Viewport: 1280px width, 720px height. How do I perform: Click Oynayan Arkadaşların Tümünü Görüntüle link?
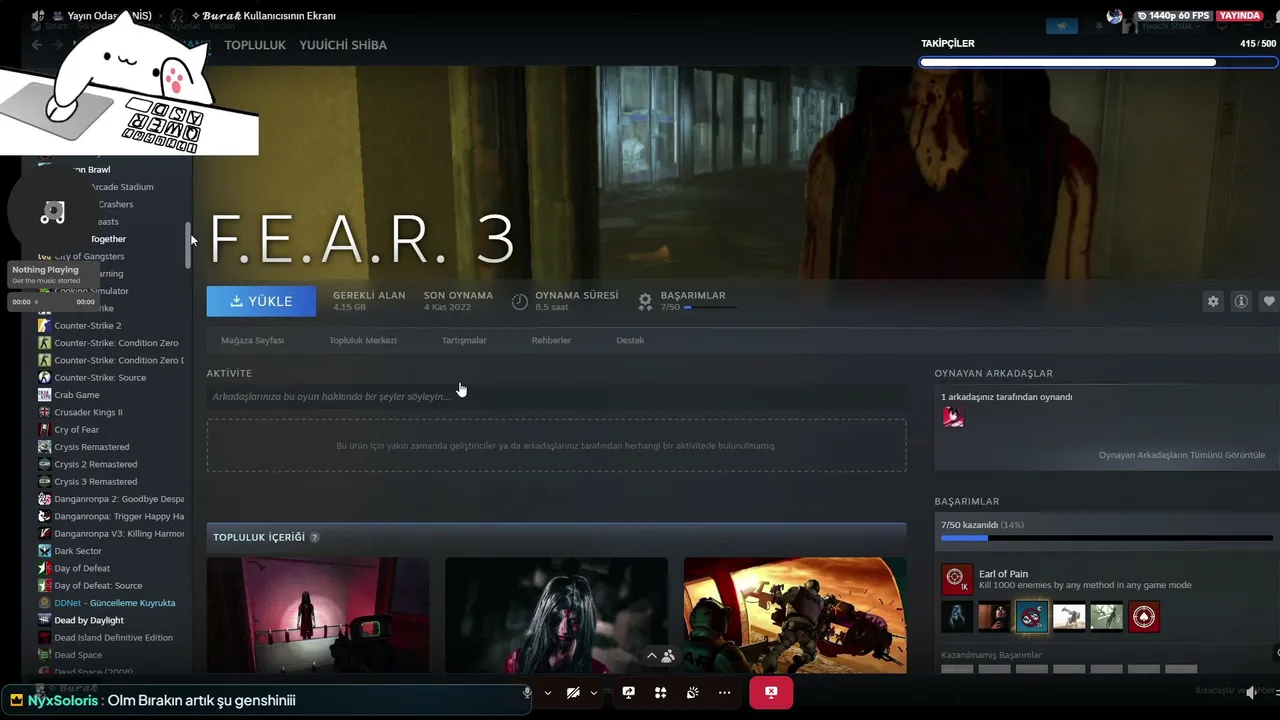(x=1182, y=455)
